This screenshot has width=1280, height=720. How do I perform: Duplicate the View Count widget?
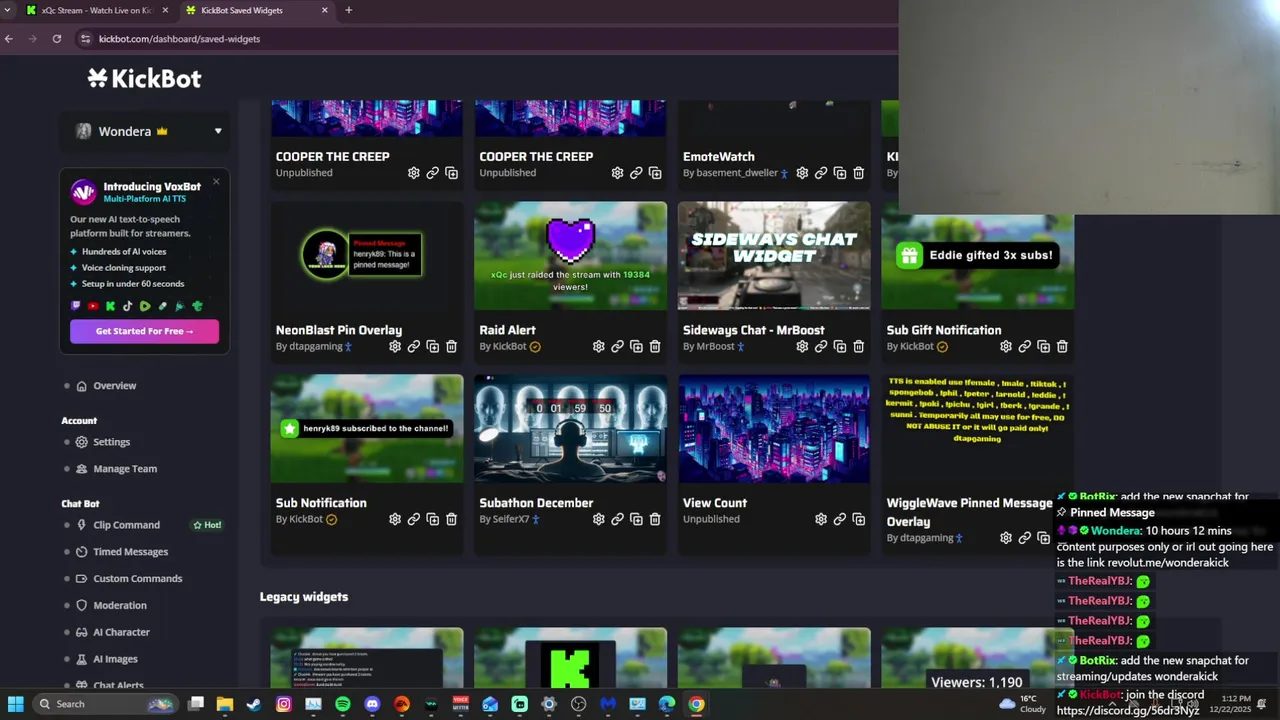[858, 519]
